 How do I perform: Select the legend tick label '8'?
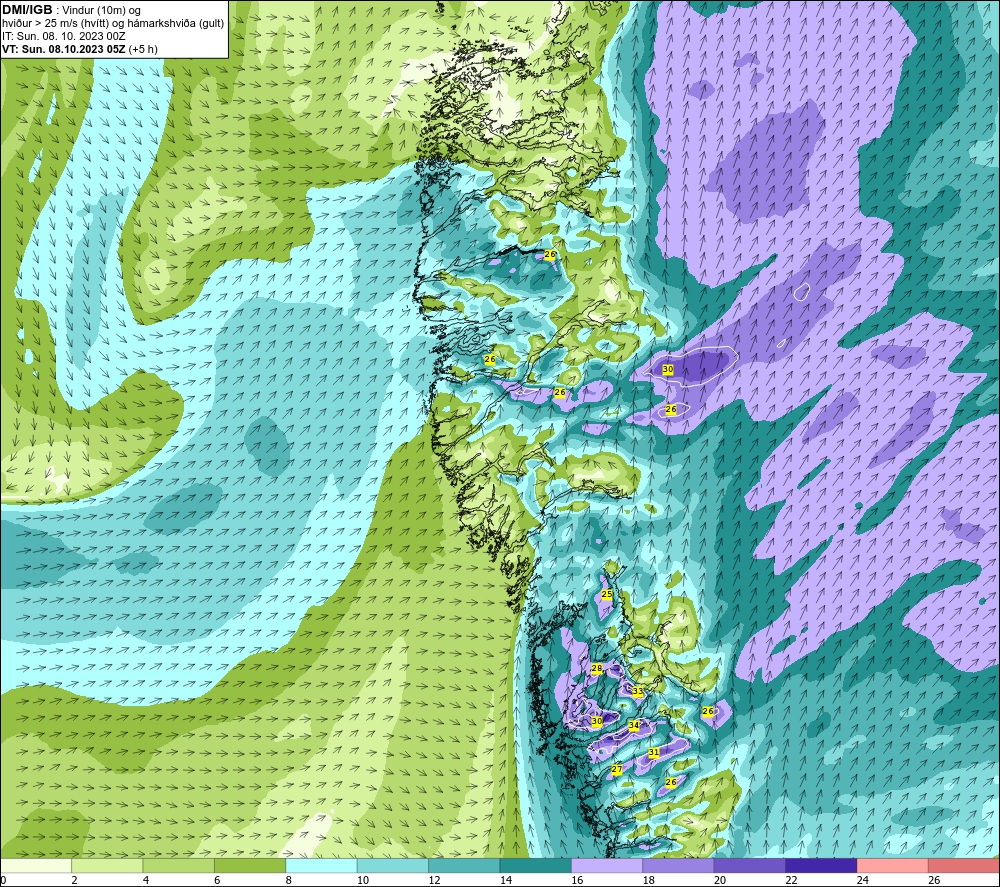coord(289,881)
